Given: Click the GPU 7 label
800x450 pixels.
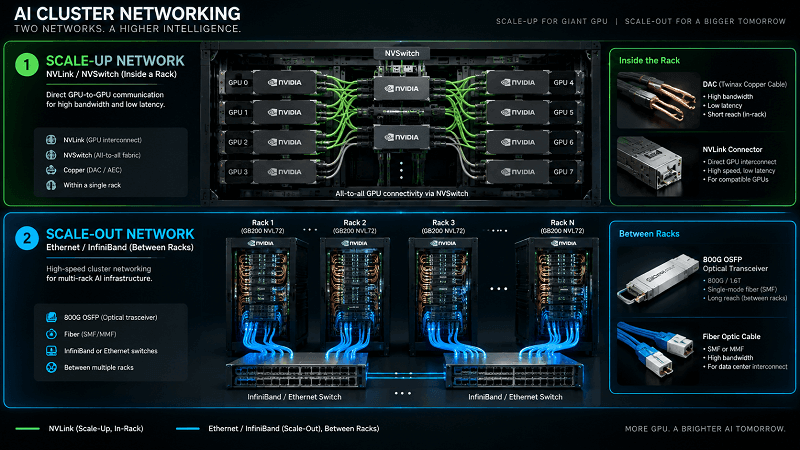Looking at the screenshot, I should click(563, 172).
